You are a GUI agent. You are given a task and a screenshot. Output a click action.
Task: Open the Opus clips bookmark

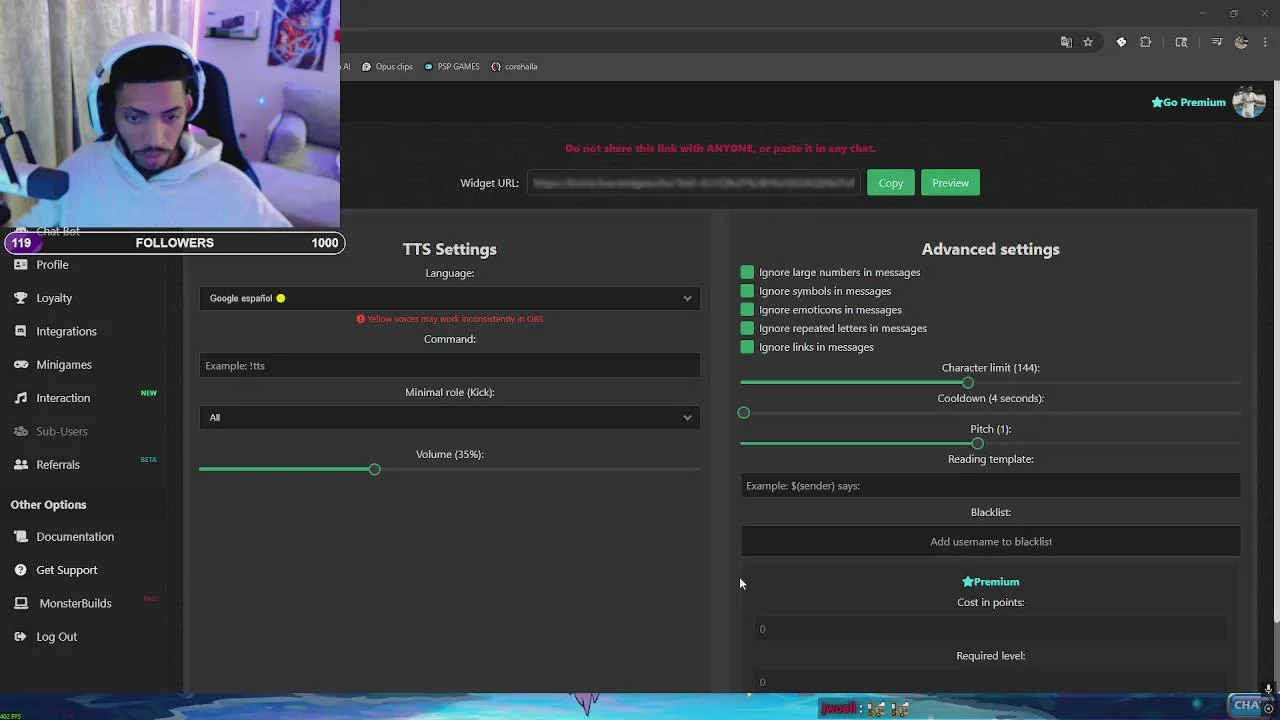(x=387, y=67)
